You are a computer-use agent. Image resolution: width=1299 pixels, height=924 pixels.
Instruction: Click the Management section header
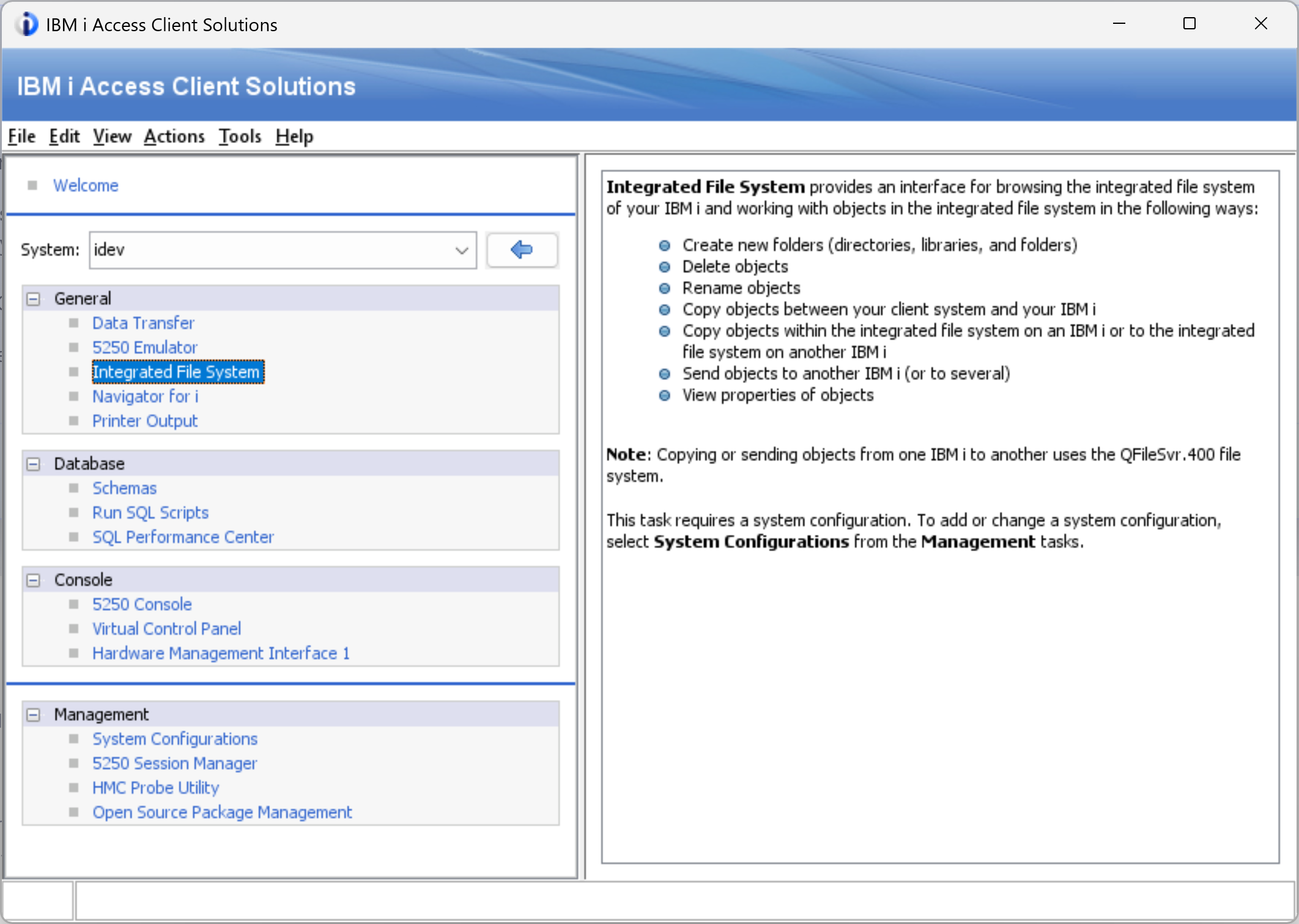coord(291,714)
